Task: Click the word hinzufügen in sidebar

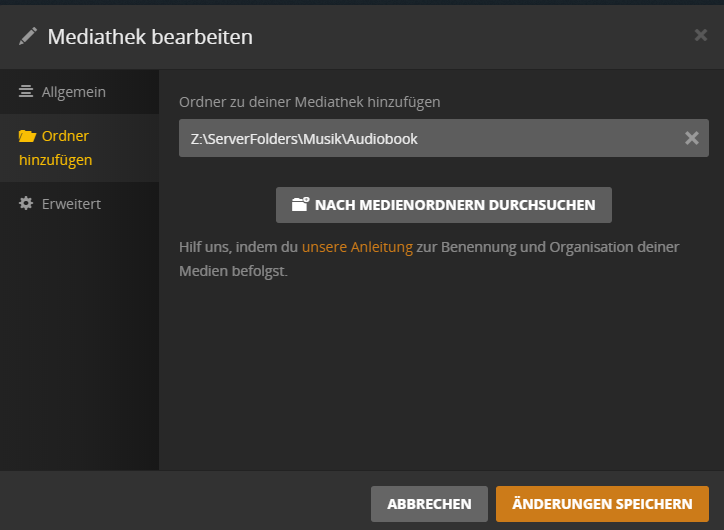Action: (x=55, y=160)
